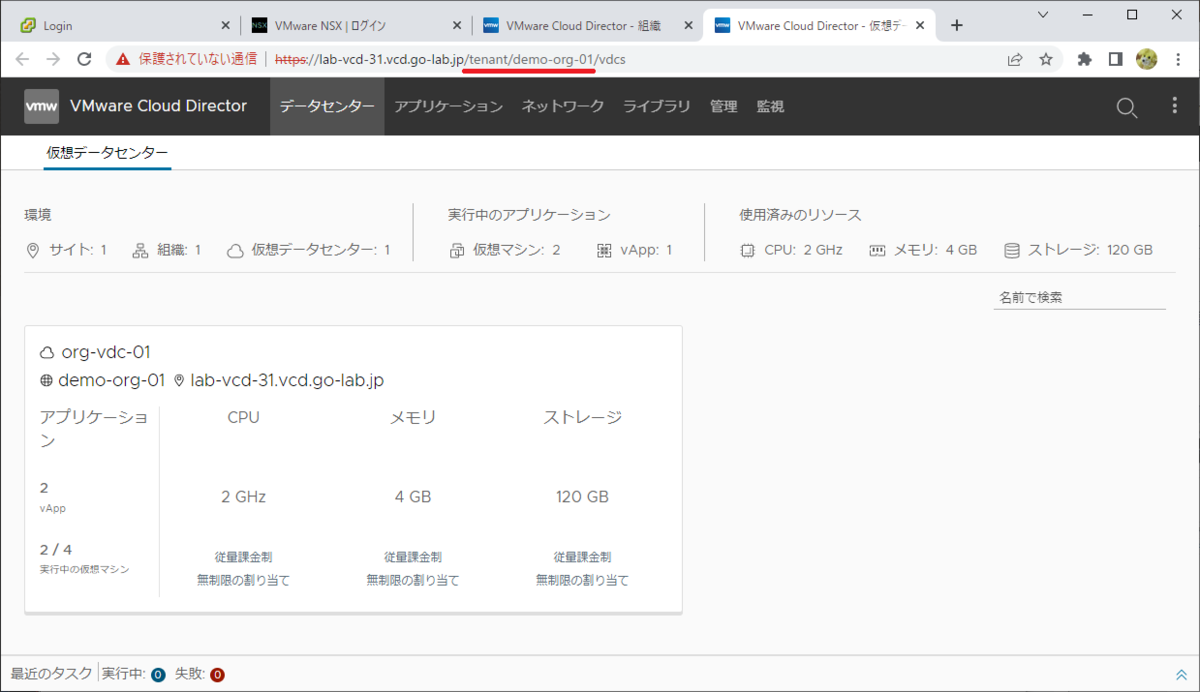Click the 2 / 4 running VMs value
This screenshot has width=1200, height=692.
[56, 549]
